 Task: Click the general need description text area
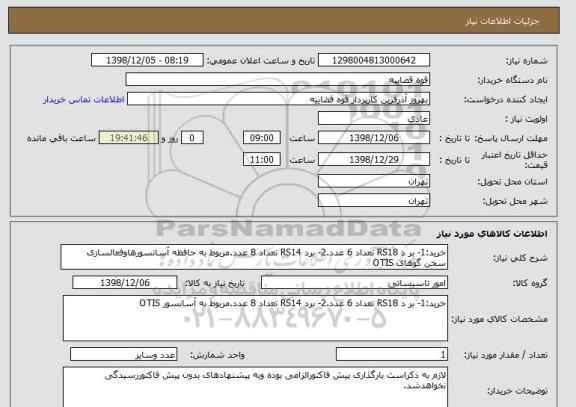click(254, 257)
